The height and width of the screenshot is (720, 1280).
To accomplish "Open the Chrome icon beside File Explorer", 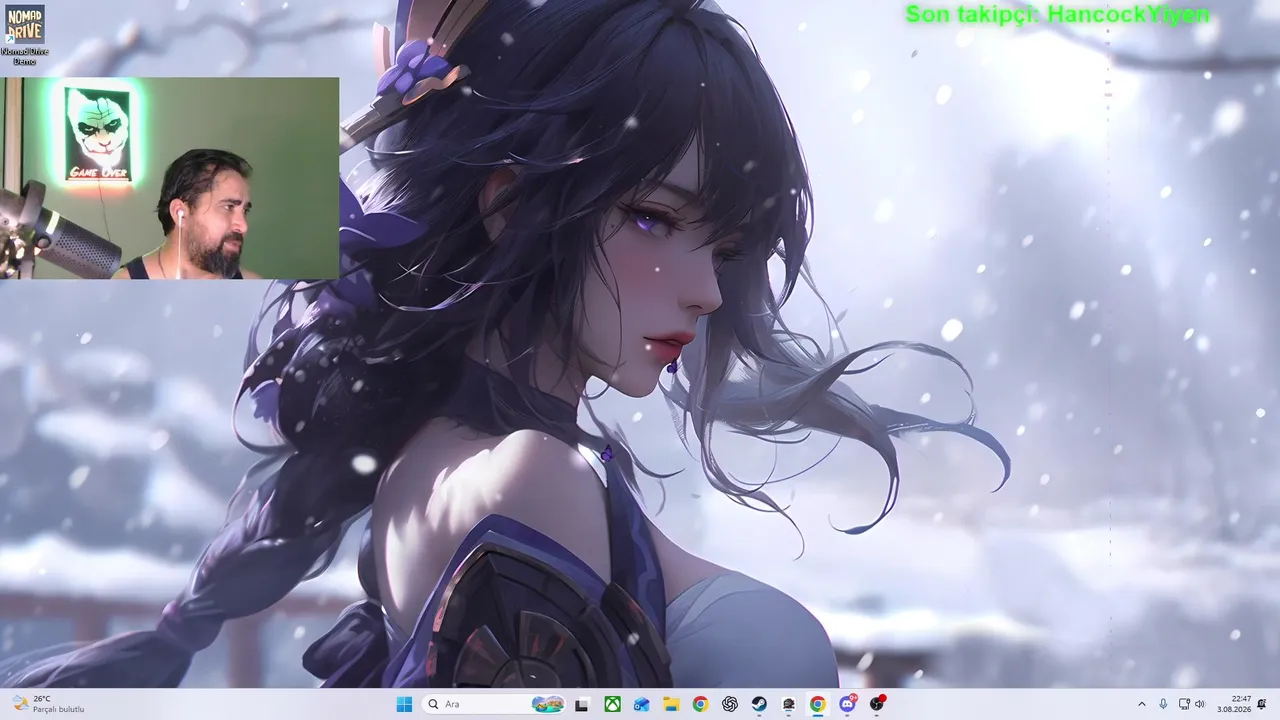I will 700,704.
